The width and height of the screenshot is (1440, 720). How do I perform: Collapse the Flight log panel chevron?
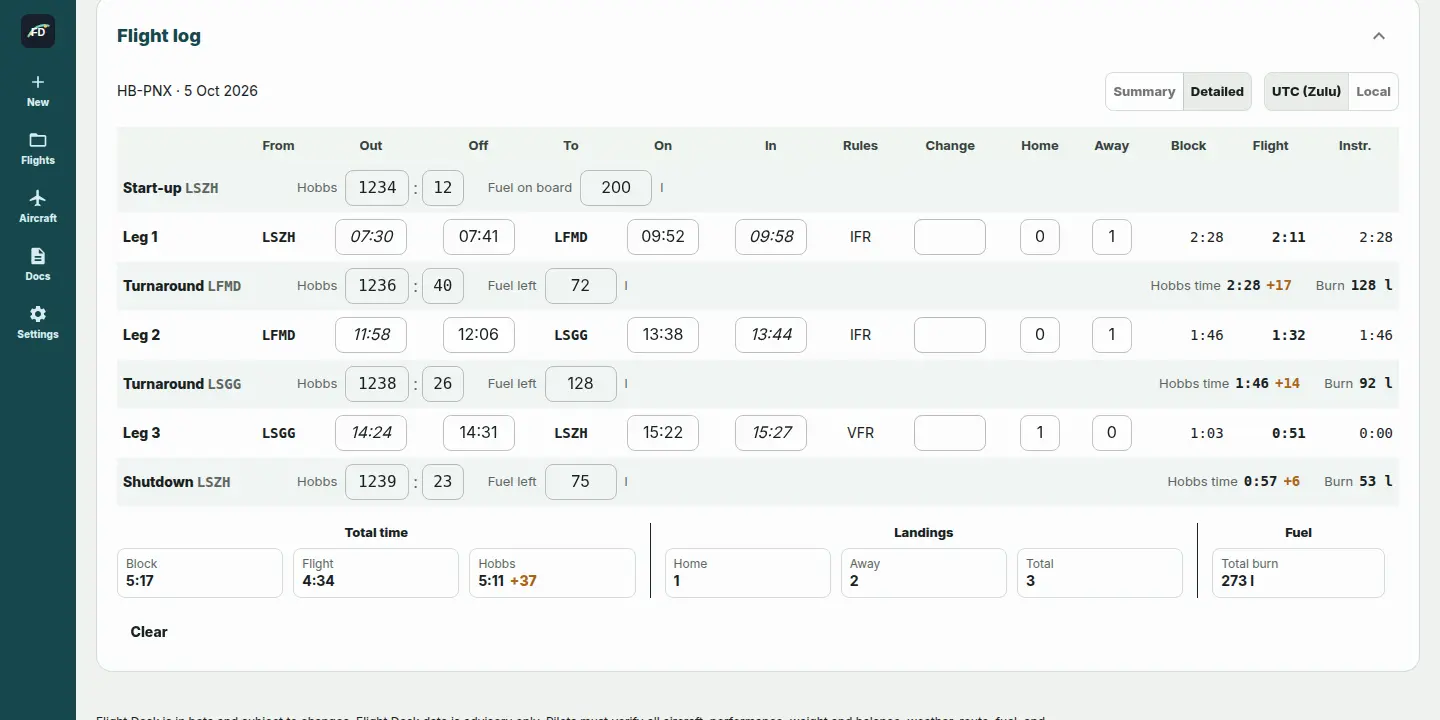(1379, 36)
